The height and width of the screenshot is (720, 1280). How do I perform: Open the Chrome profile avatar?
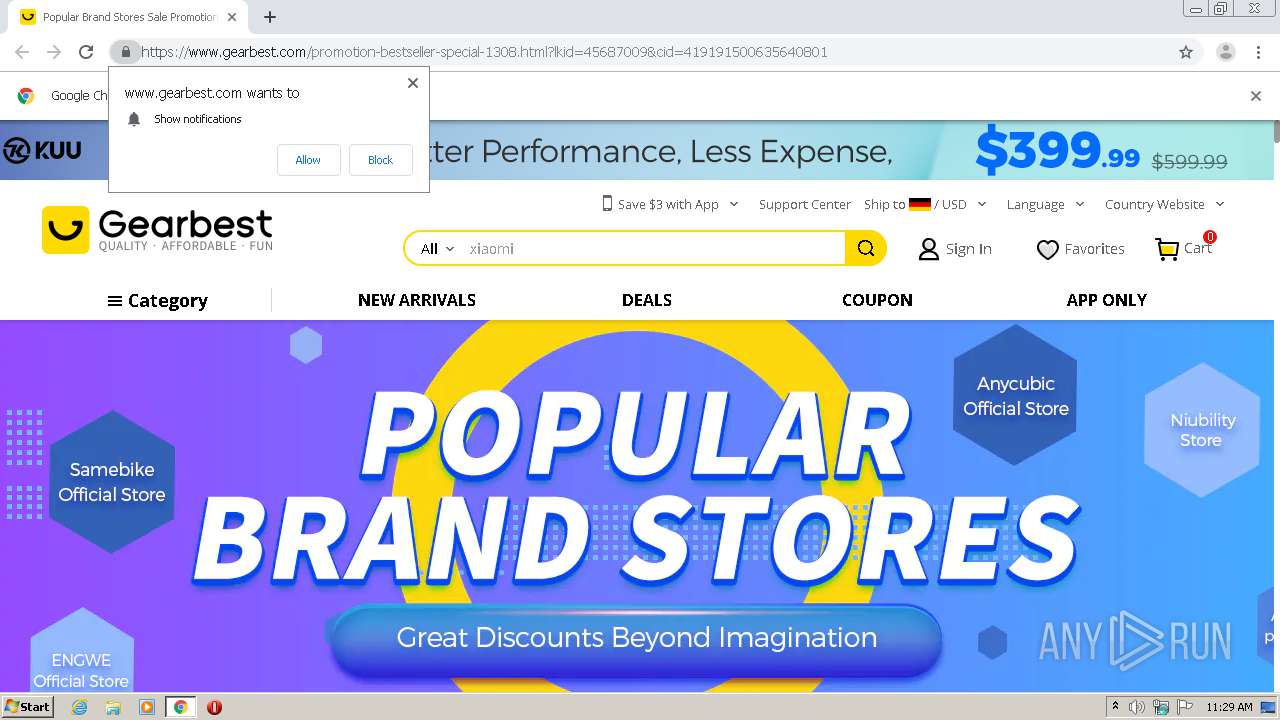click(x=1225, y=52)
